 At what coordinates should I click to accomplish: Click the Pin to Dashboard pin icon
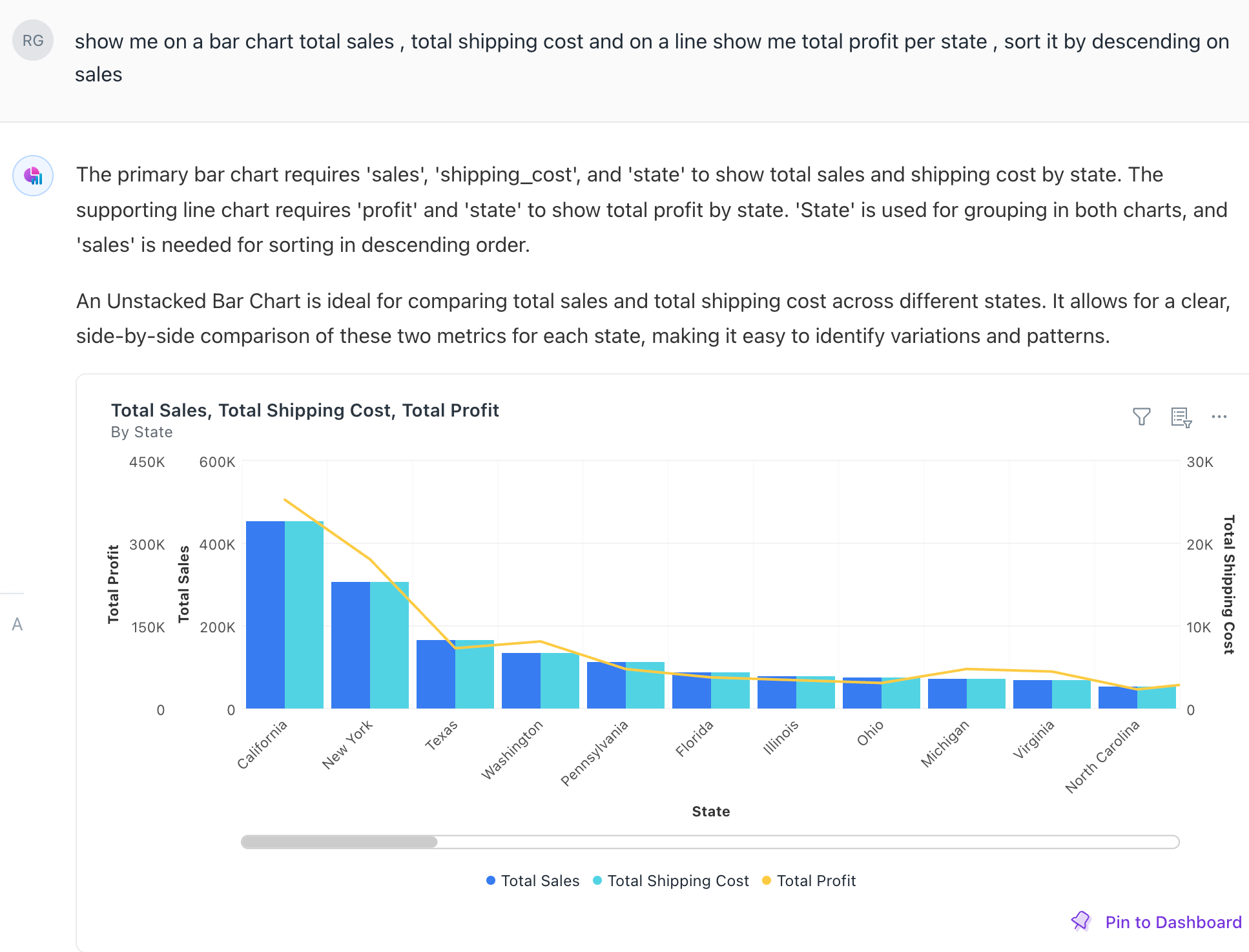pos(1080,921)
